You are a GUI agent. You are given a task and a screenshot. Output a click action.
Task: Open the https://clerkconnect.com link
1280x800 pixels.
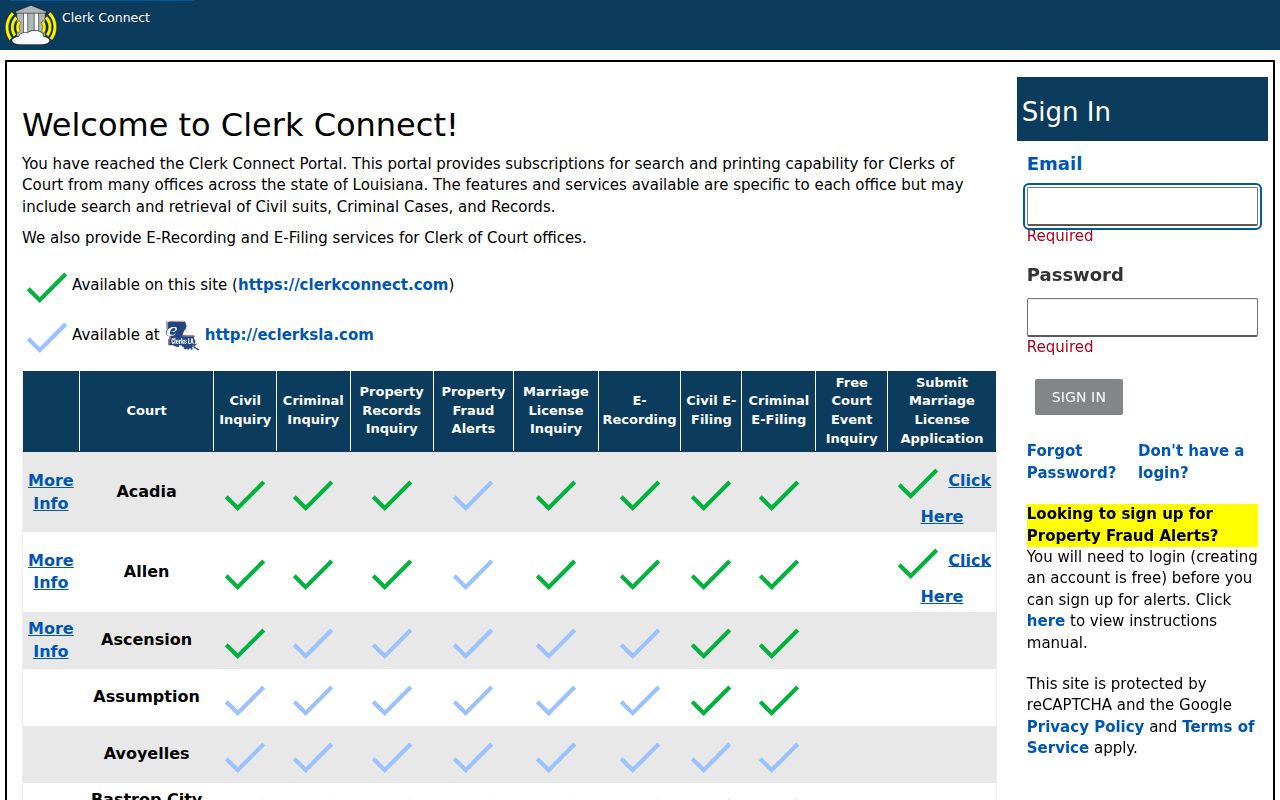pyautogui.click(x=343, y=284)
